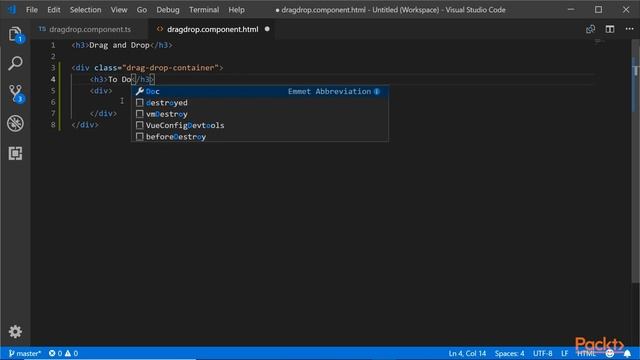Open the File menu

[x=31, y=10]
